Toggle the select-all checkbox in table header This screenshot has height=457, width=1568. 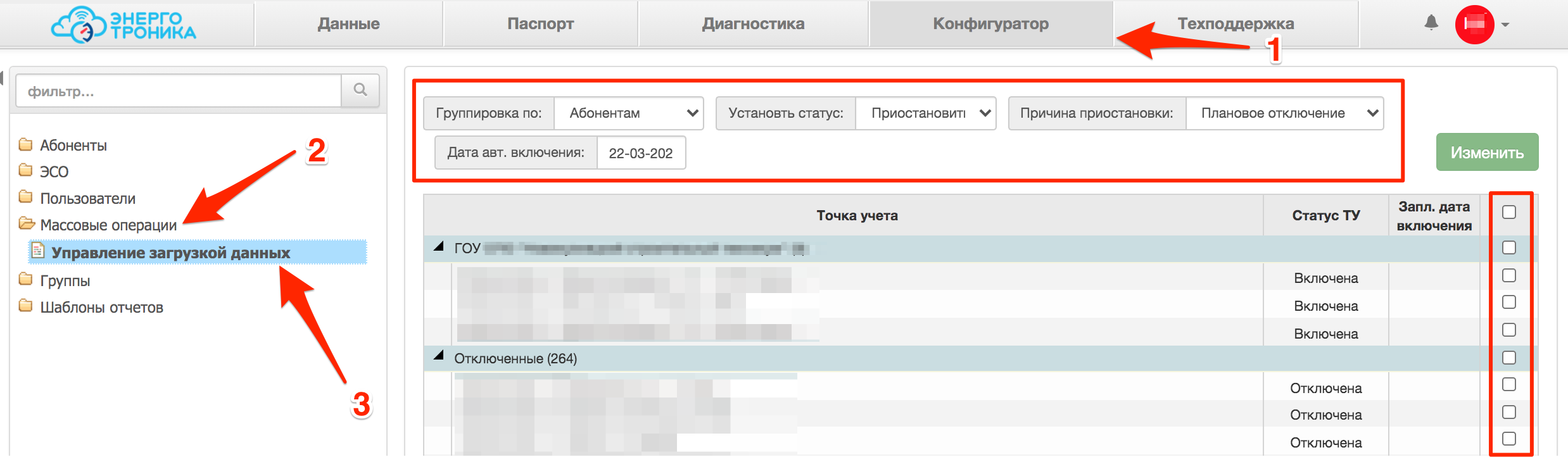[1509, 212]
